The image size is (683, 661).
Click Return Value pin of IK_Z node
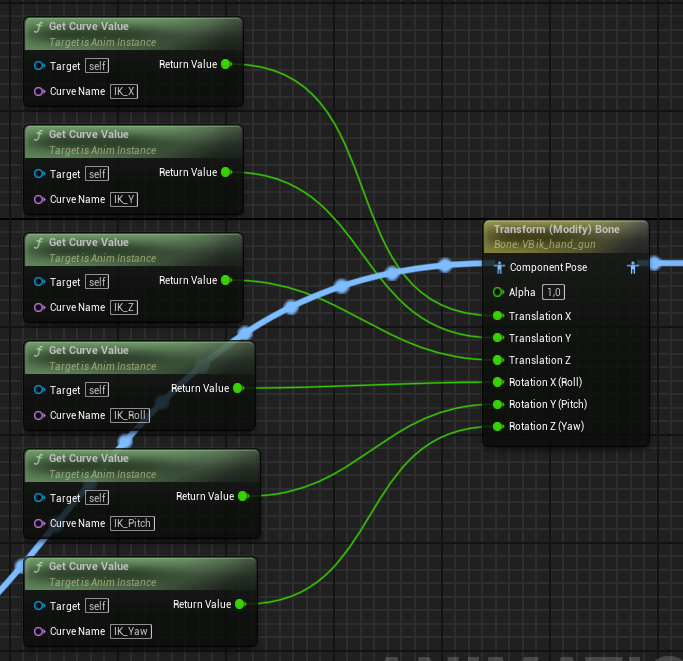click(226, 281)
